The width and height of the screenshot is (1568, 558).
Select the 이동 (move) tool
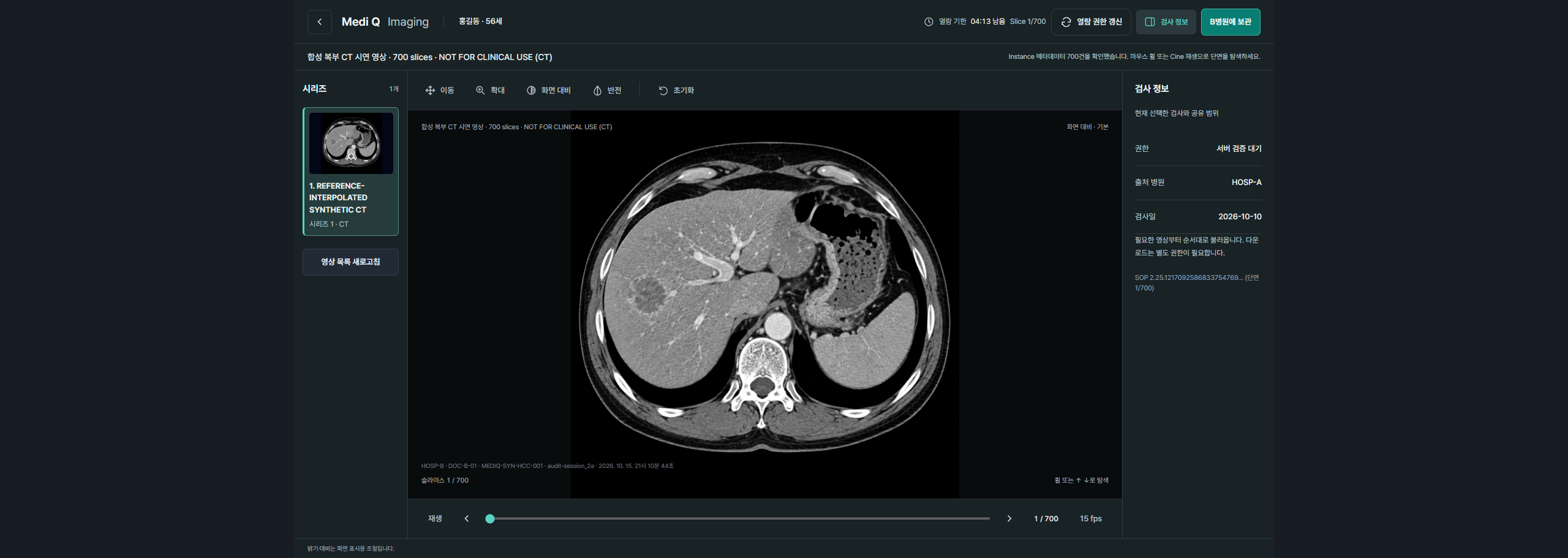[x=440, y=91]
